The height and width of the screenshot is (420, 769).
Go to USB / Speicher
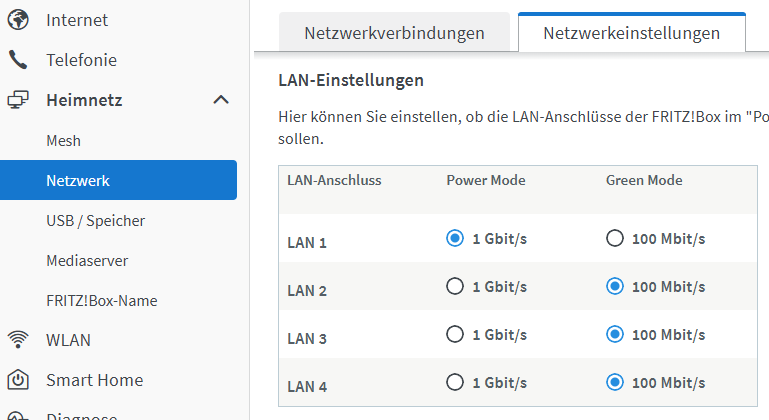click(95, 221)
